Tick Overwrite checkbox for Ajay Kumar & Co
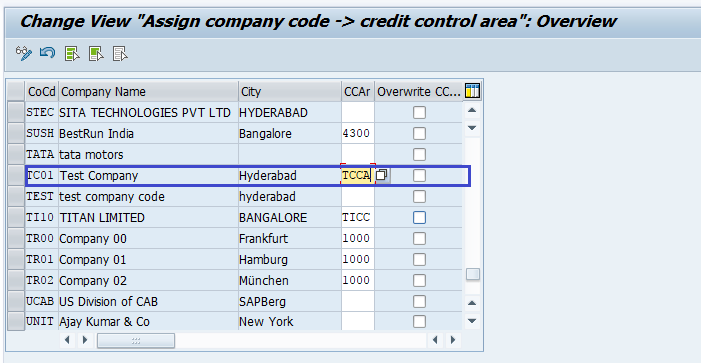This screenshot has height=363, width=701. [419, 321]
